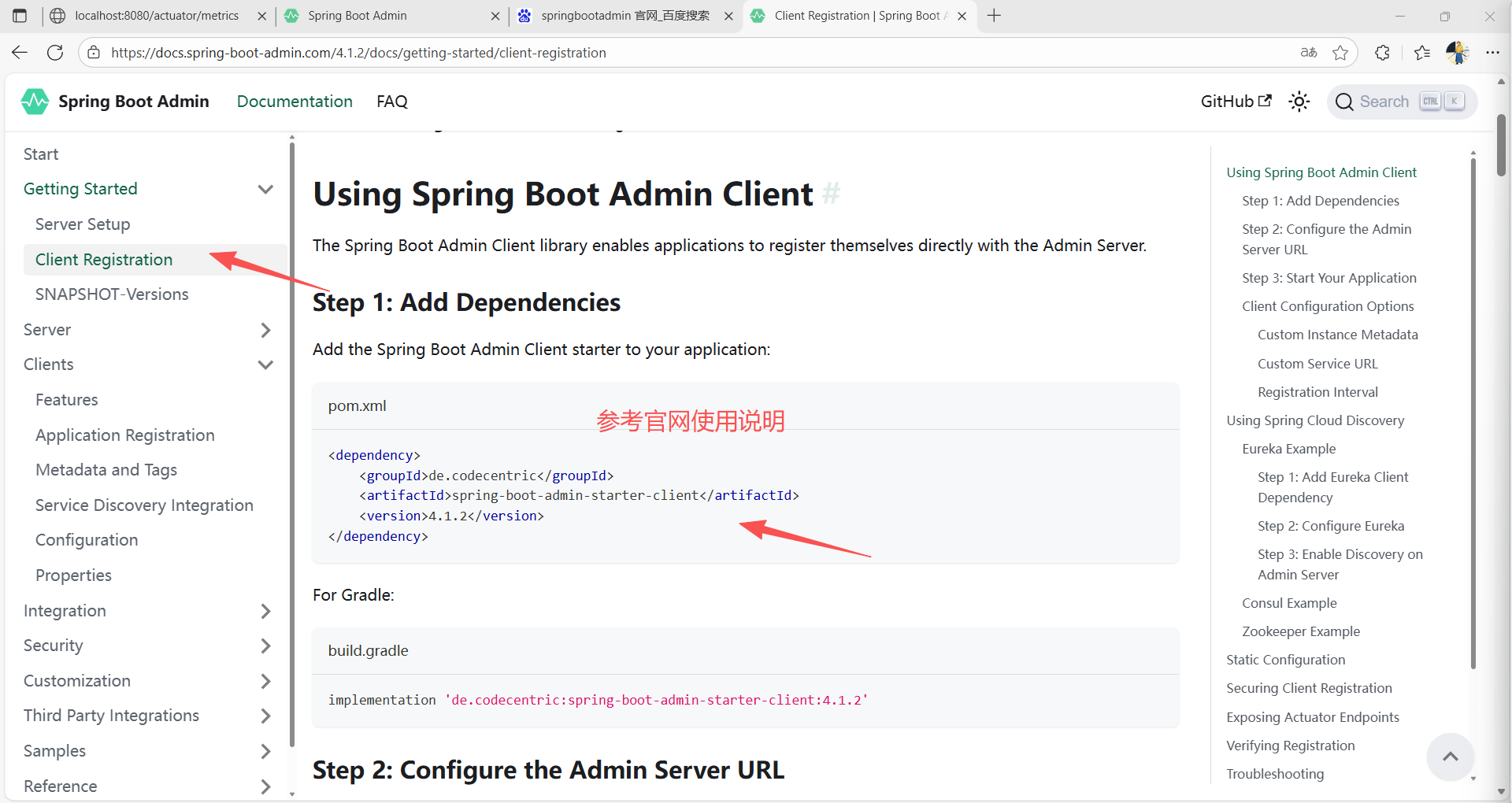Expand the Integration section chevron
The height and width of the screenshot is (803, 1512).
click(x=265, y=611)
